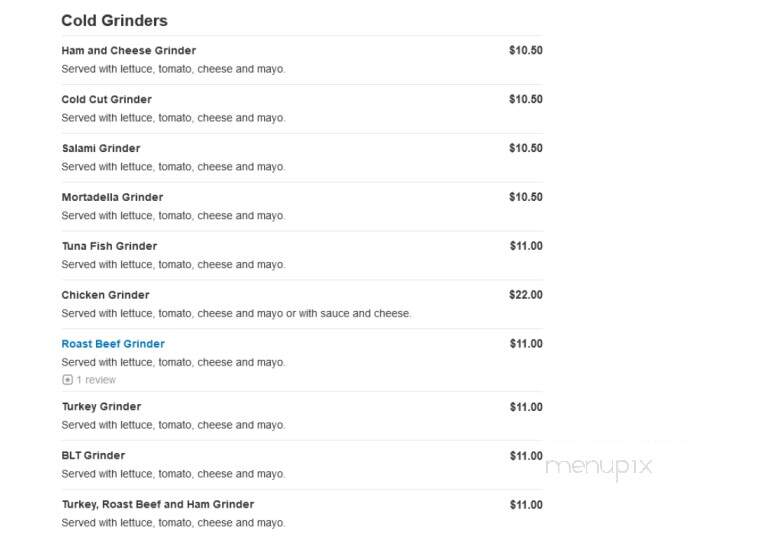Screen dimensions: 778x549
Task: Select the Turkey Grinder item
Action: pyautogui.click(x=101, y=407)
